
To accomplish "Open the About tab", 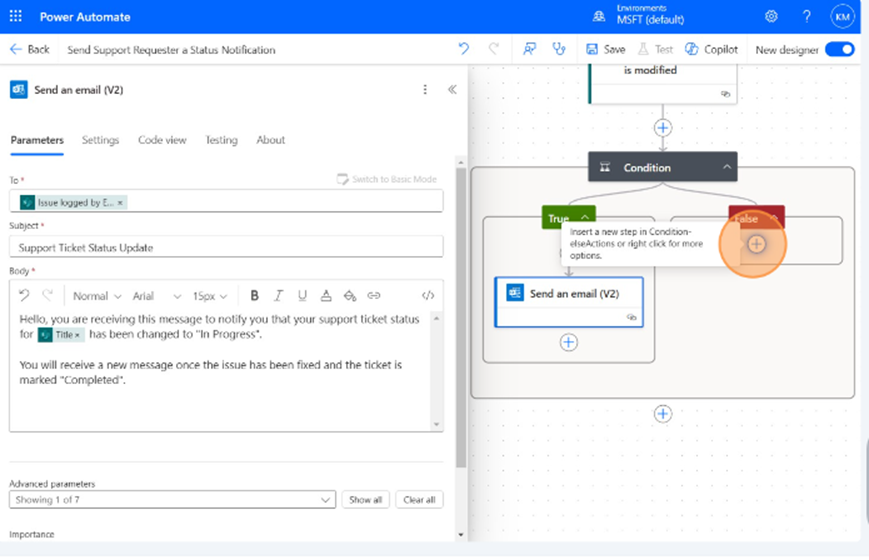I will 270,140.
